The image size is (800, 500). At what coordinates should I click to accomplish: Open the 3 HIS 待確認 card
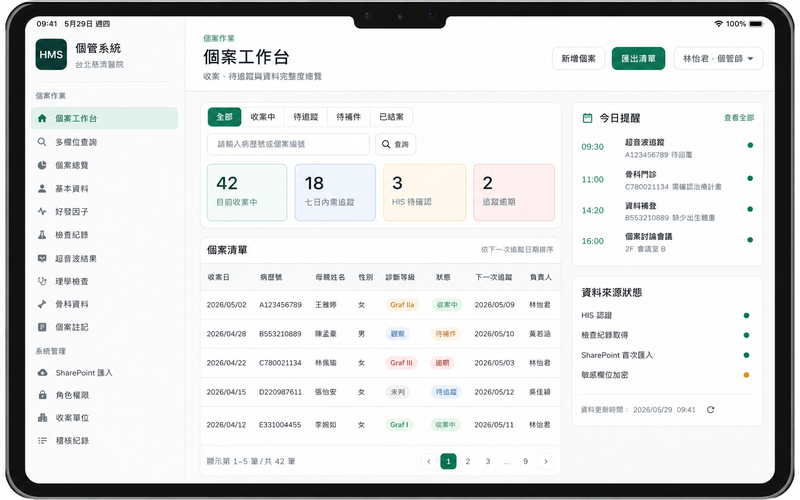point(424,192)
